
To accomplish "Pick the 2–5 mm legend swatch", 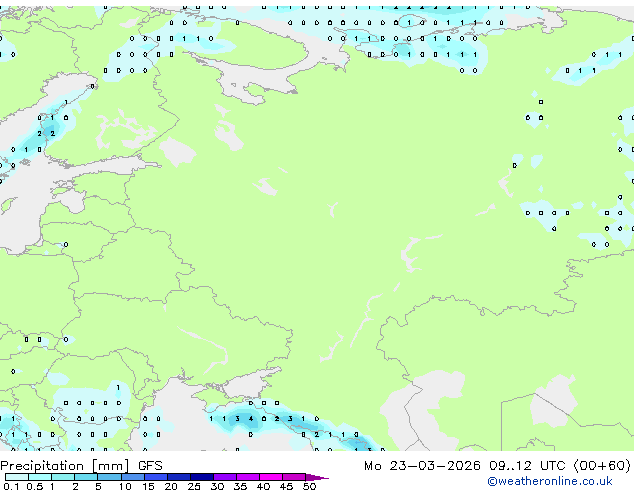I will [86, 477].
